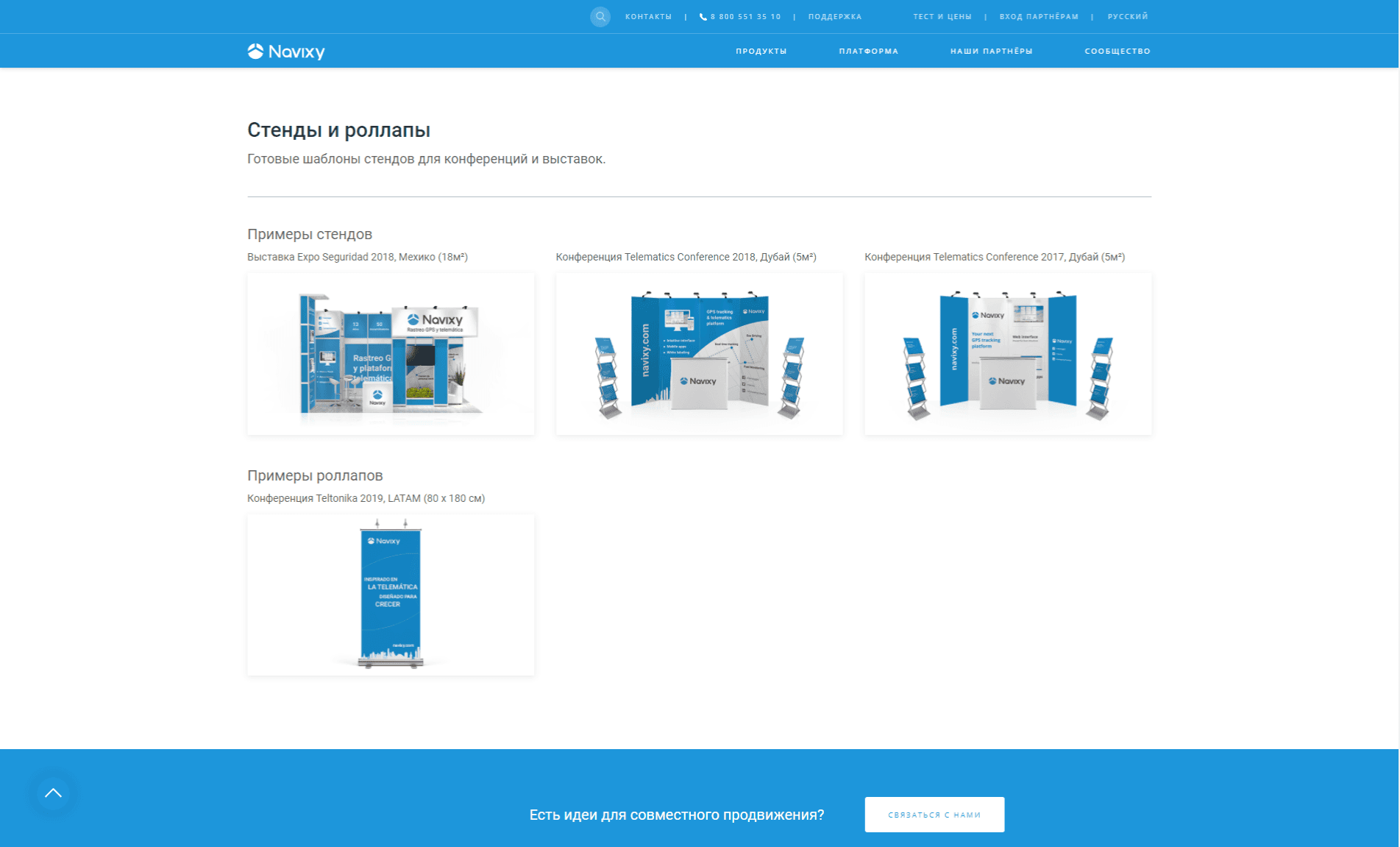Click the Стенды и роллапы heading
The height and width of the screenshot is (847, 1400).
click(x=338, y=130)
